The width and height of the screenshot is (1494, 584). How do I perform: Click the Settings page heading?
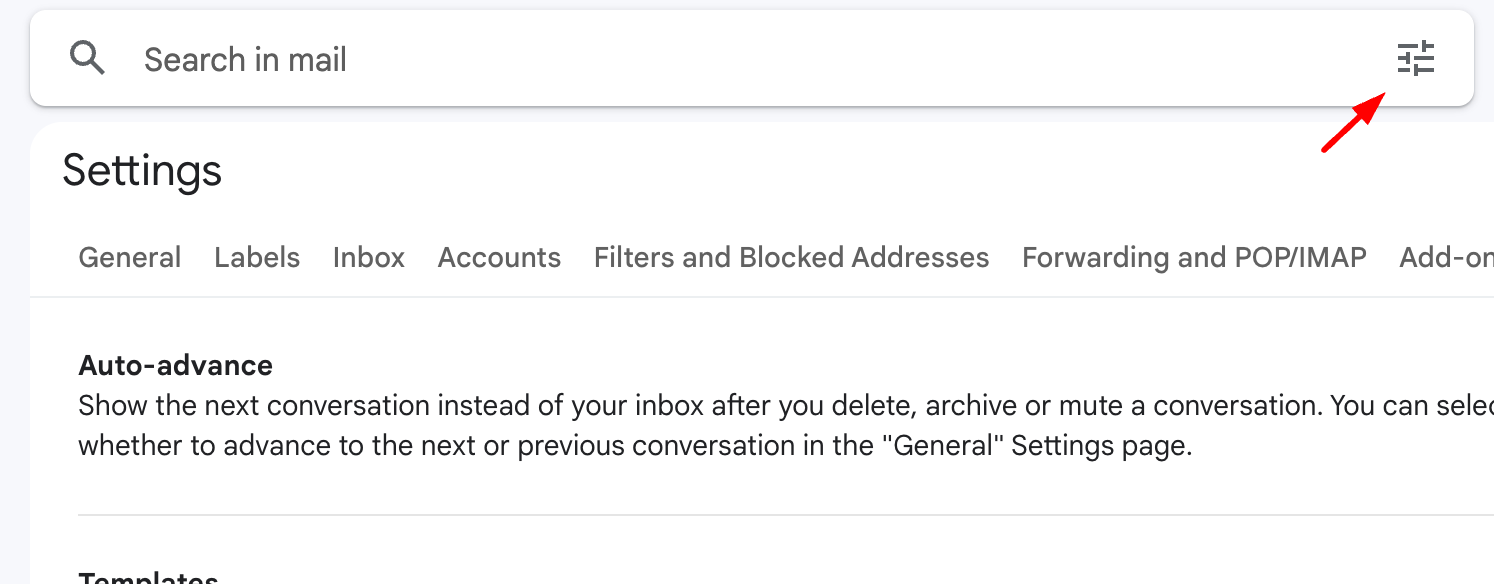pos(142,171)
